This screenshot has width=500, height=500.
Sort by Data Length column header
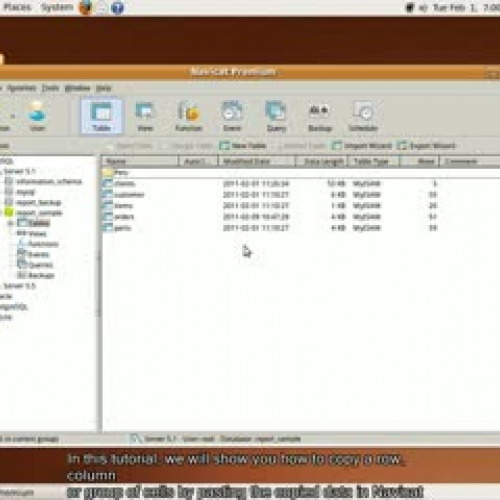(x=321, y=161)
